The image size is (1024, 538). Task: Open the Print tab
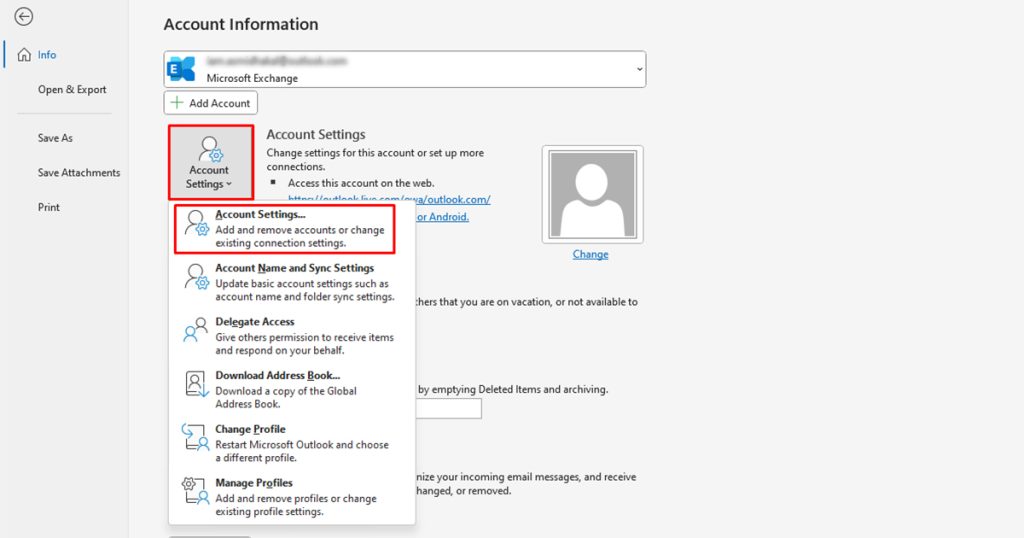coord(48,207)
